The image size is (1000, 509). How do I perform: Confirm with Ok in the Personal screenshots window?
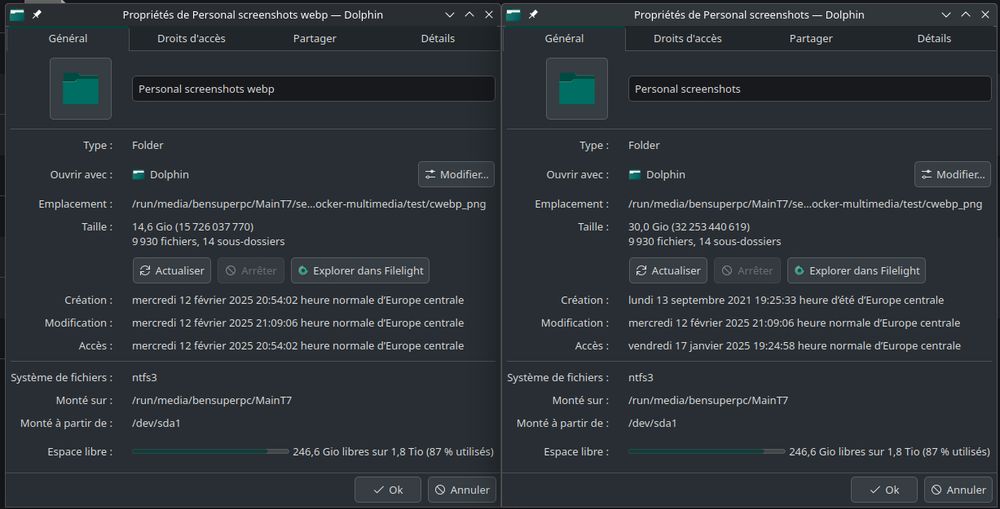tap(884, 490)
